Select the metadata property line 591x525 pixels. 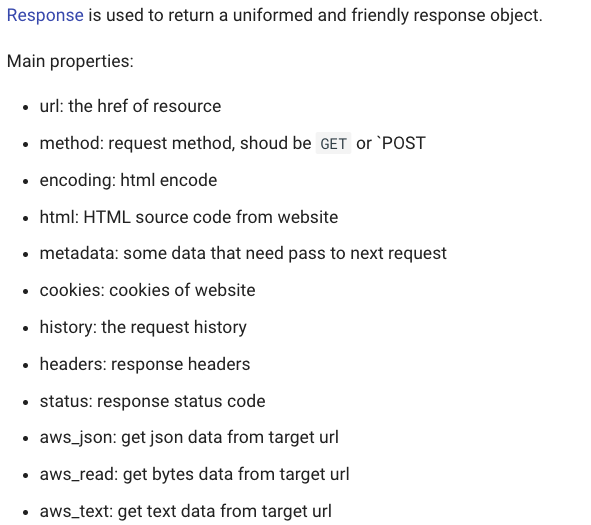click(243, 253)
